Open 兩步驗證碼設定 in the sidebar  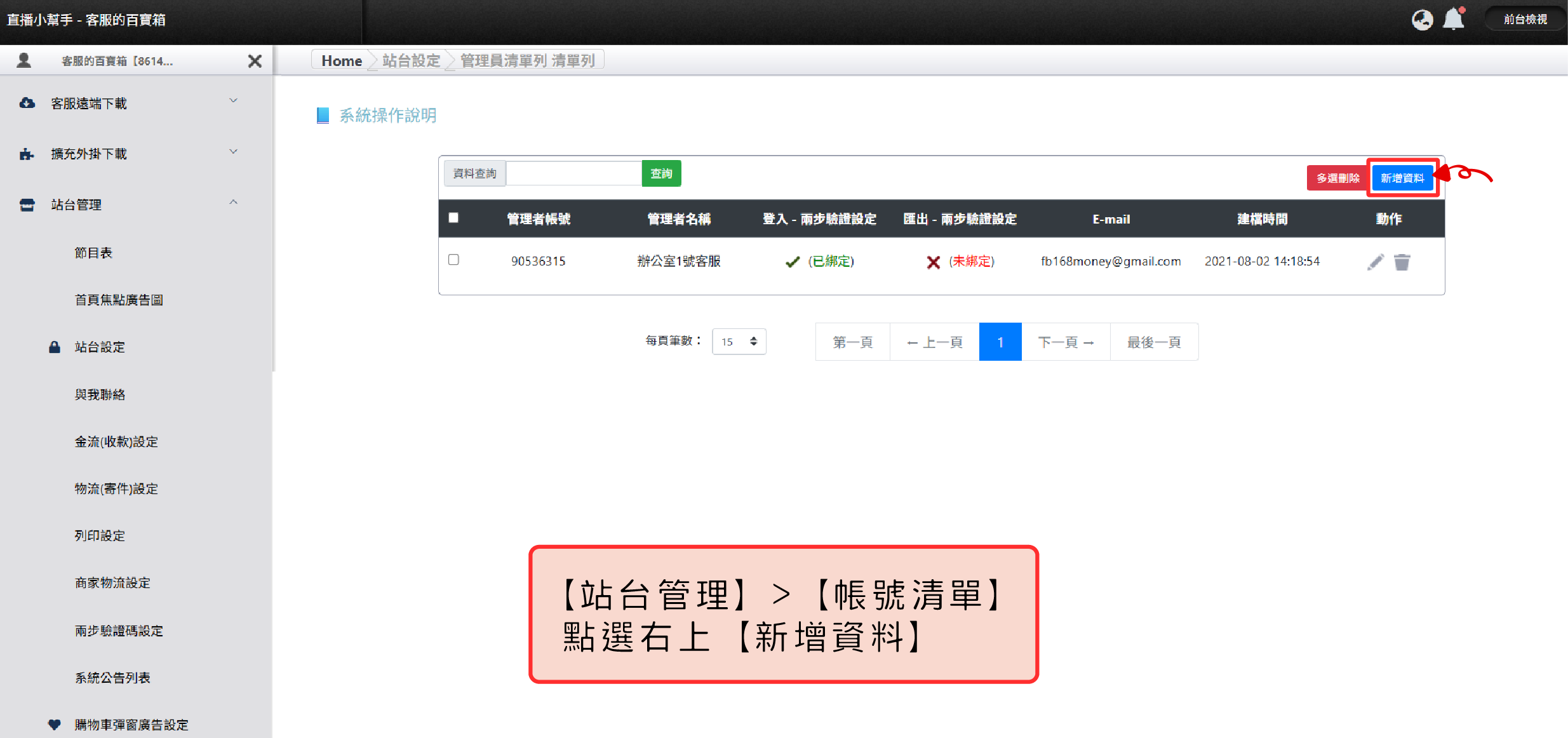[119, 631]
